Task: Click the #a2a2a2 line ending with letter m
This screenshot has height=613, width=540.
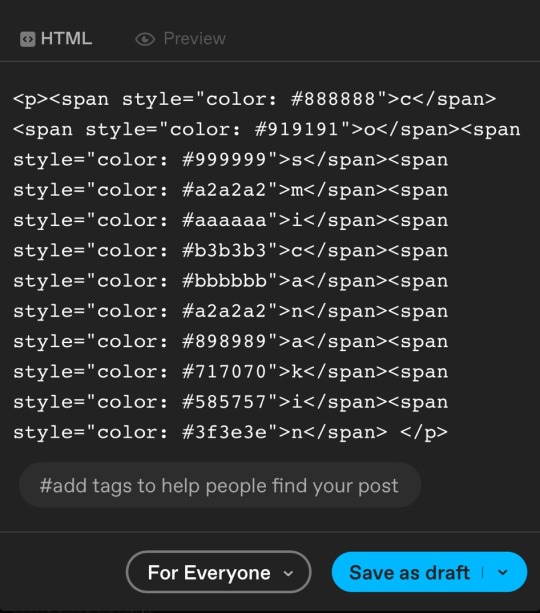Action: point(231,190)
